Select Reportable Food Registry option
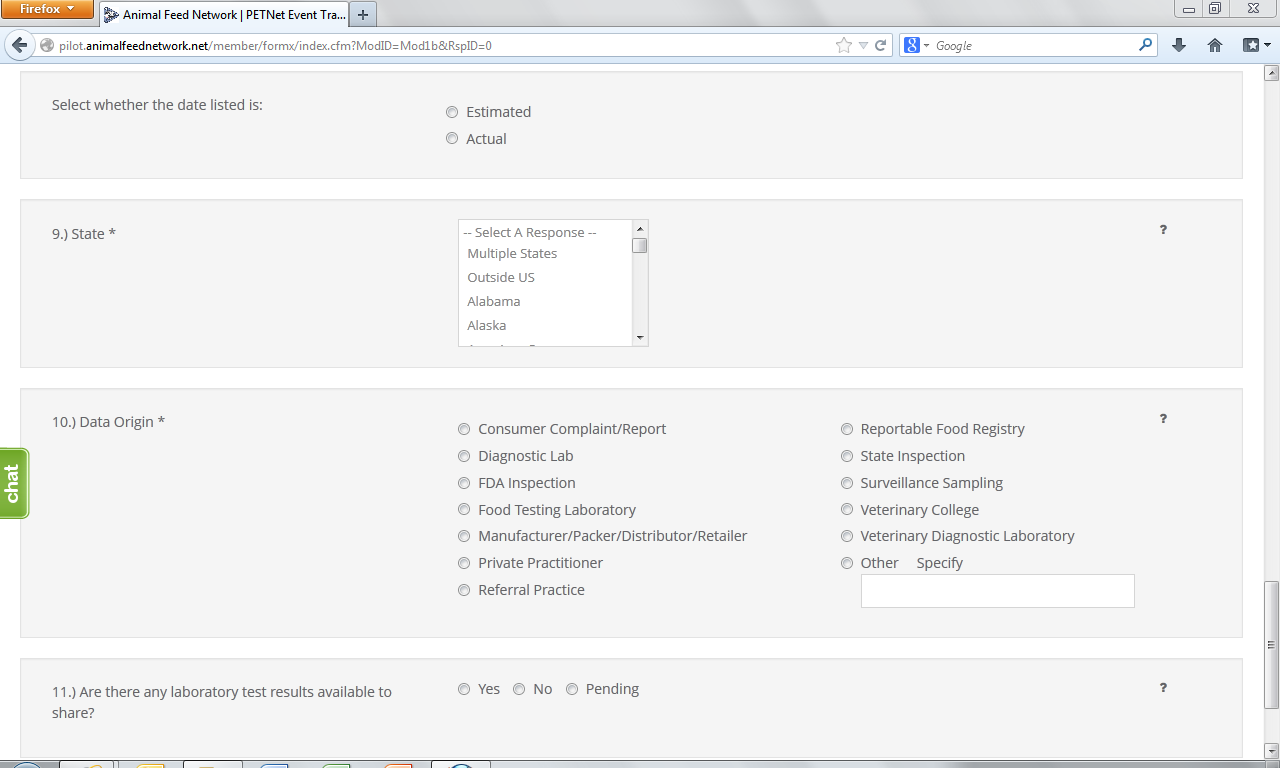Screen dimensions: 1280x768 [x=847, y=429]
